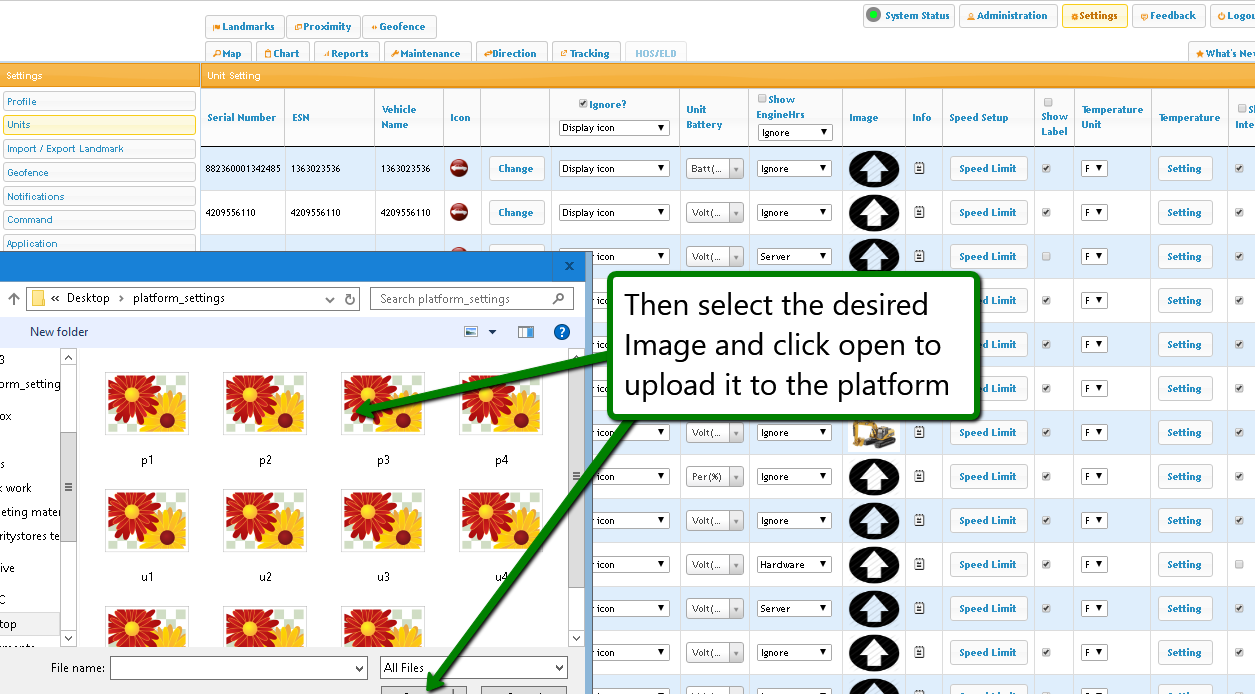Click the help question mark icon in file dialog
Image resolution: width=1255 pixels, height=694 pixels.
[x=562, y=332]
